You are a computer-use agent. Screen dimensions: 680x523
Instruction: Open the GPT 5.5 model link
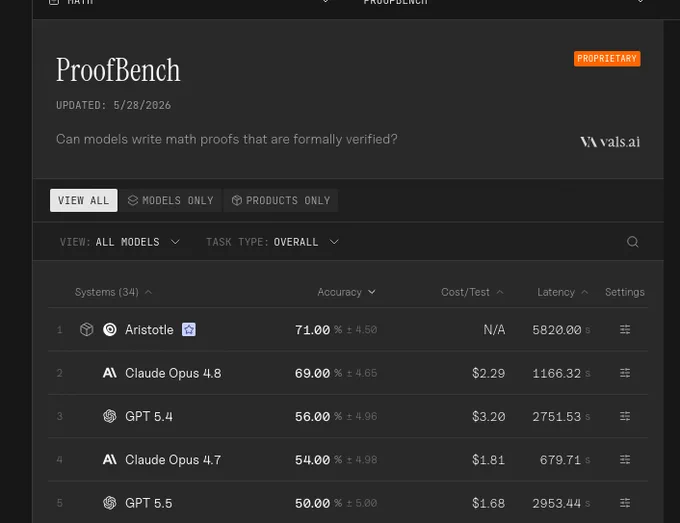149,503
